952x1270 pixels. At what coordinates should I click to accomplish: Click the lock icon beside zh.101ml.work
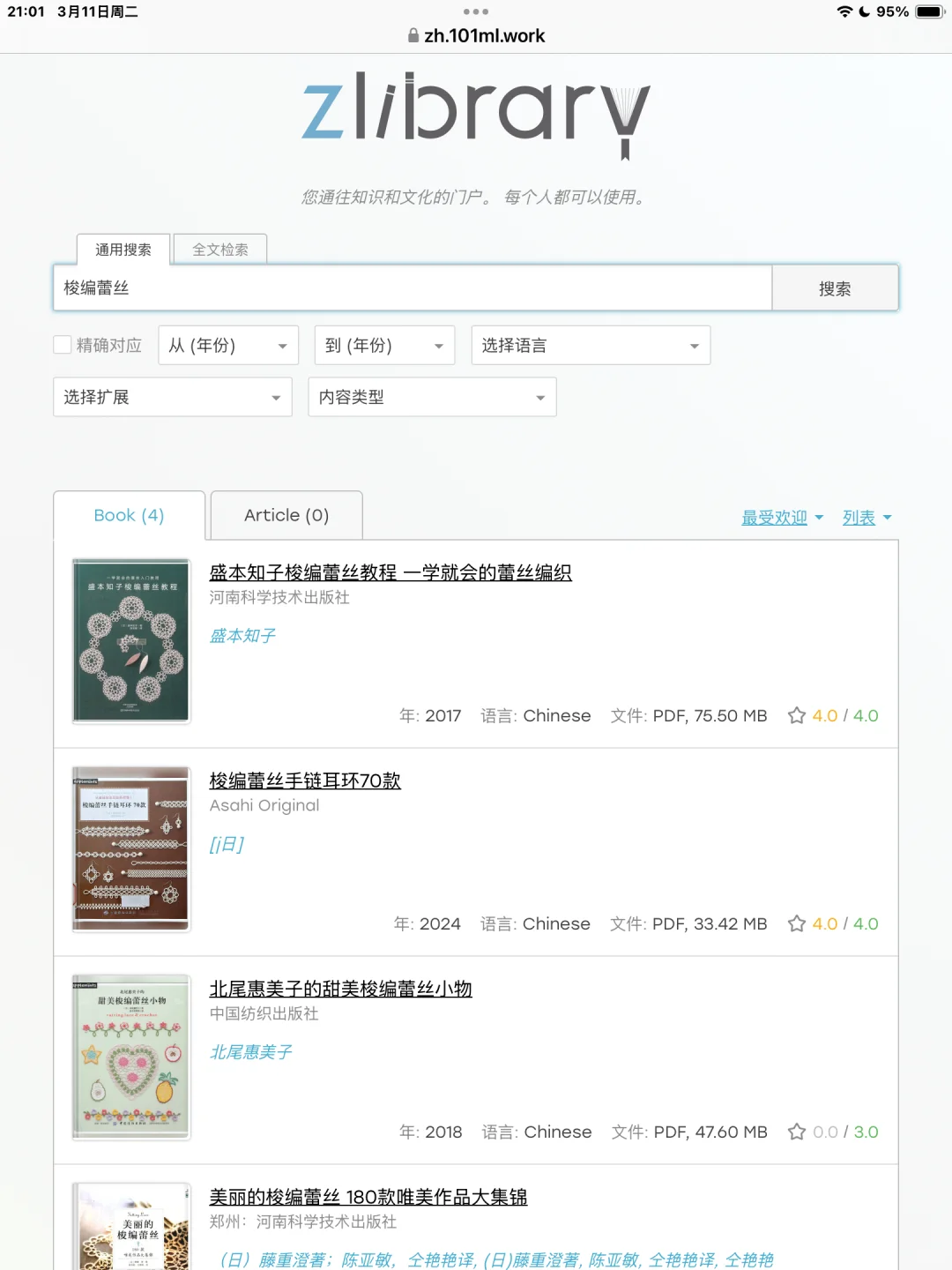coord(413,36)
